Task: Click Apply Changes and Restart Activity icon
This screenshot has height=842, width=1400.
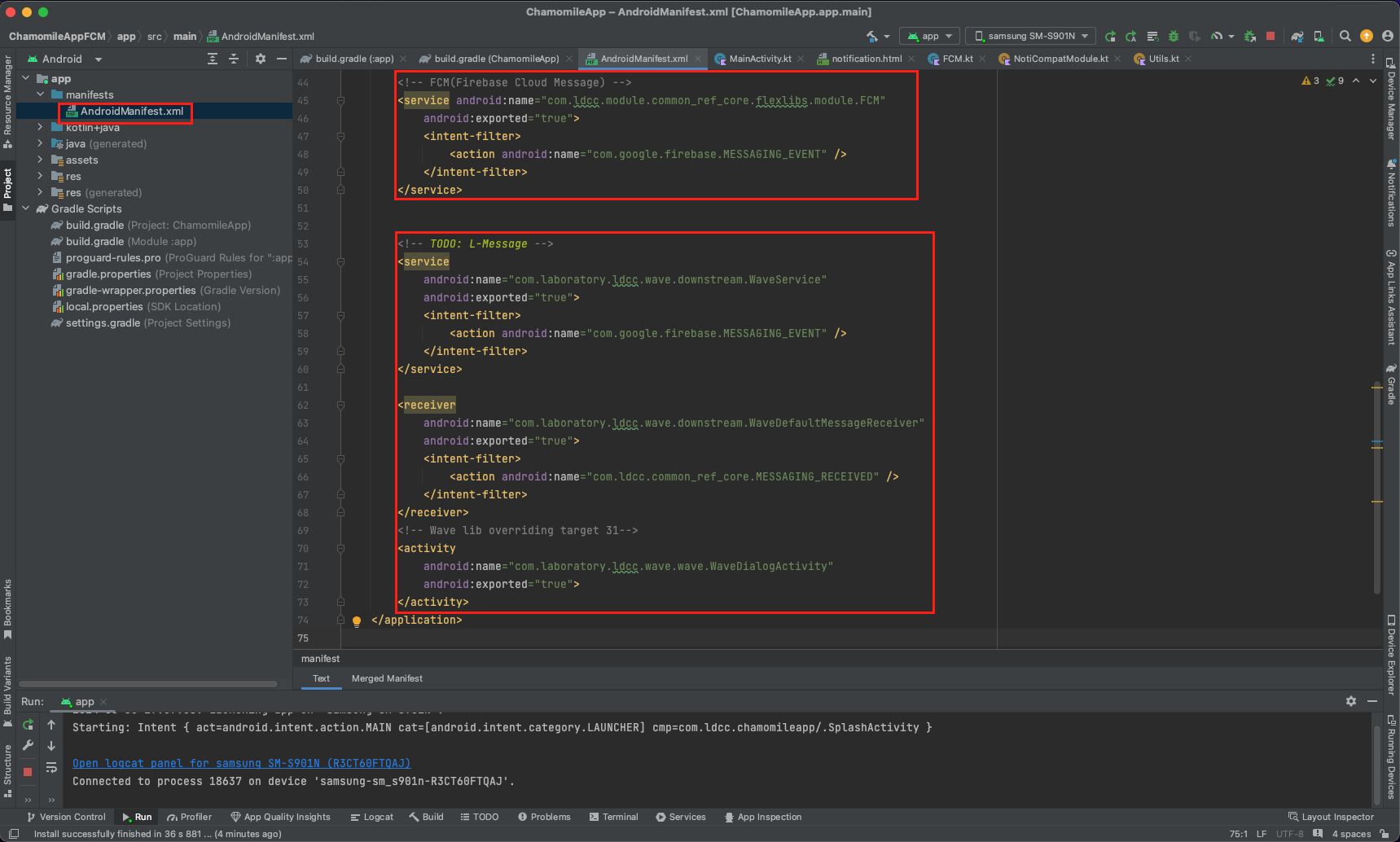Action: point(1131,36)
